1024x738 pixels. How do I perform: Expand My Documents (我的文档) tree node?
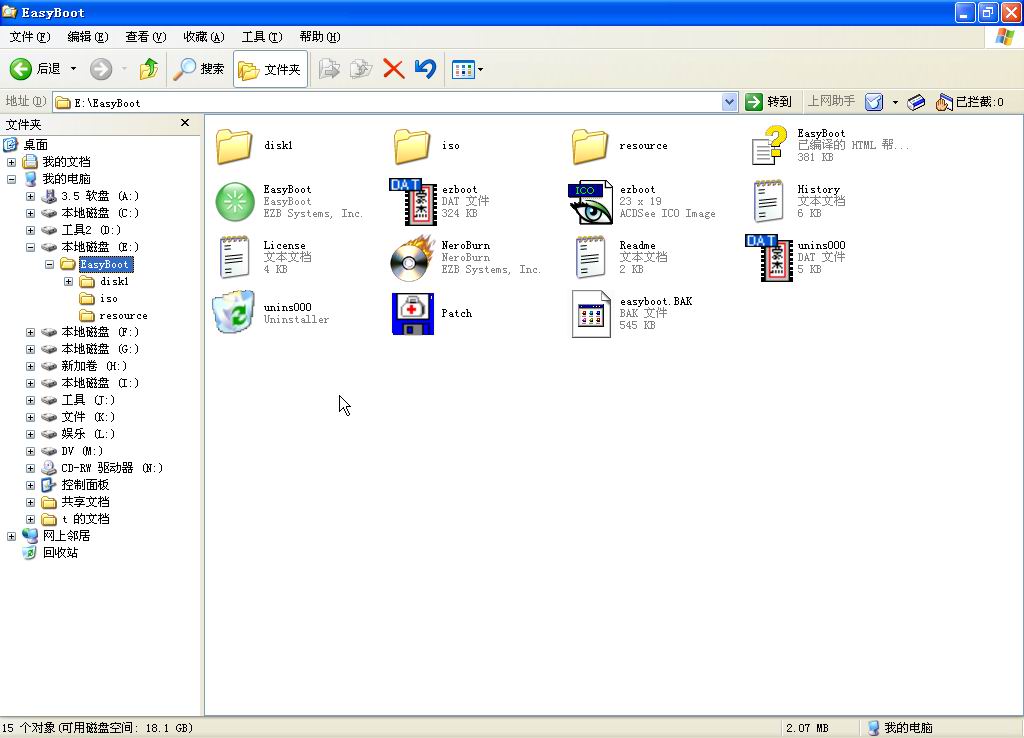pos(12,162)
